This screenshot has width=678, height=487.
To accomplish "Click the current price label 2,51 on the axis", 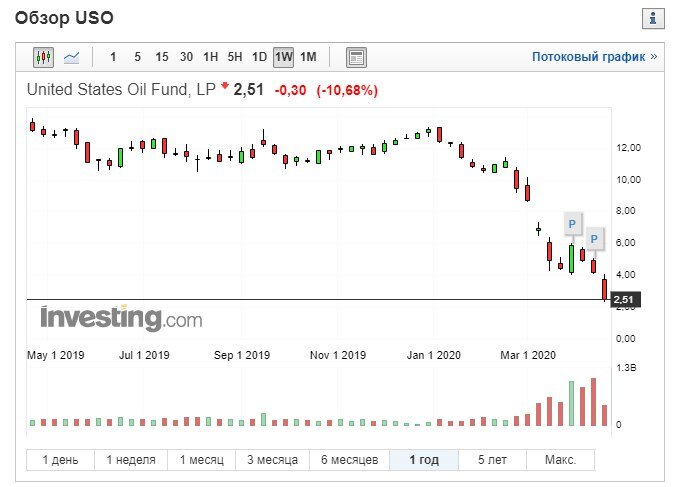I will click(x=625, y=299).
